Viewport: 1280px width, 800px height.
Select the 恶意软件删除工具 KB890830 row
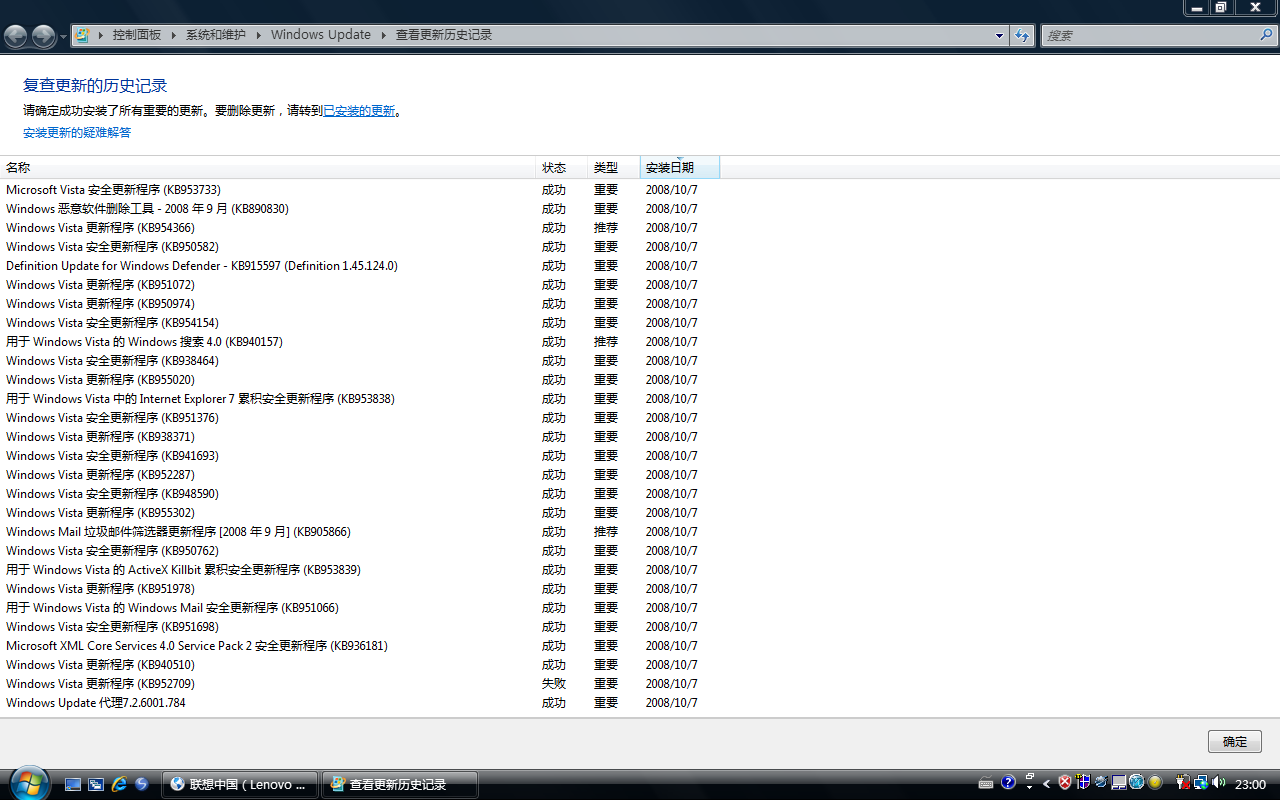tap(360, 209)
